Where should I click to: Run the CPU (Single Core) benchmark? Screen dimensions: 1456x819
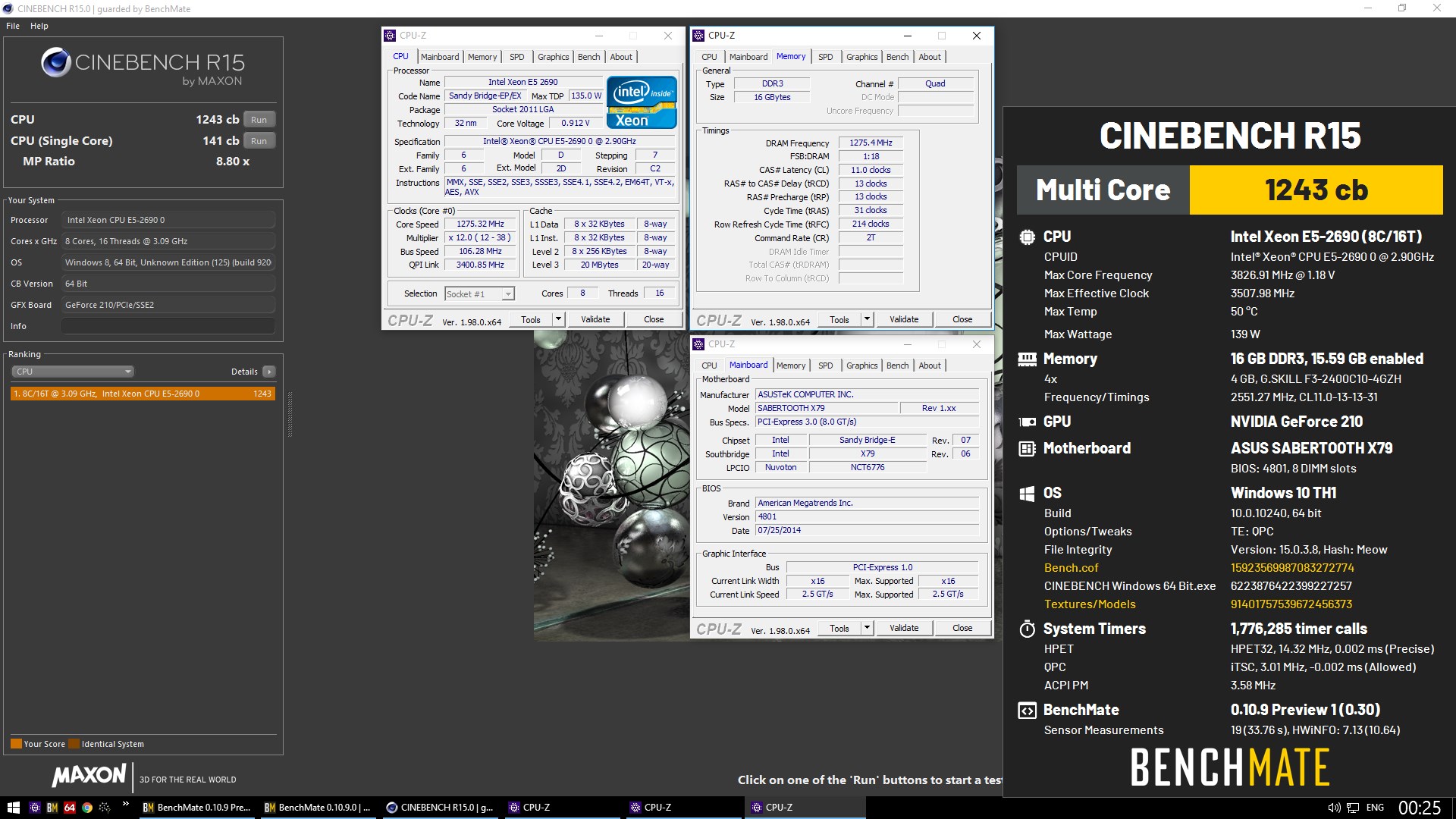tap(259, 141)
